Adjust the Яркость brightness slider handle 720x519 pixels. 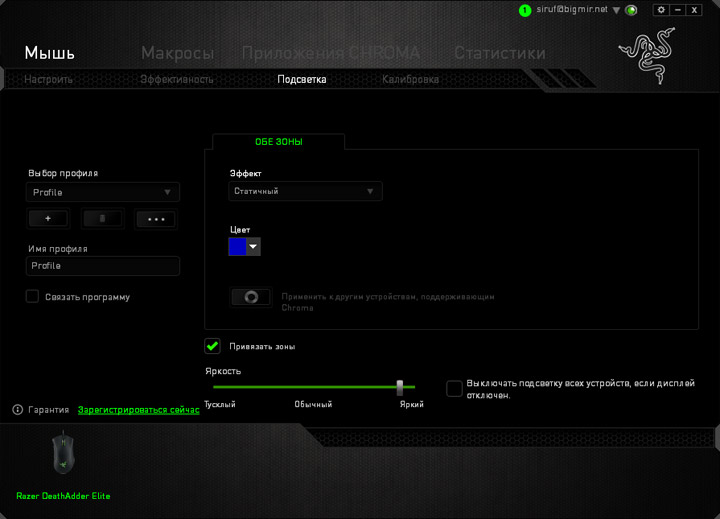pos(400,387)
